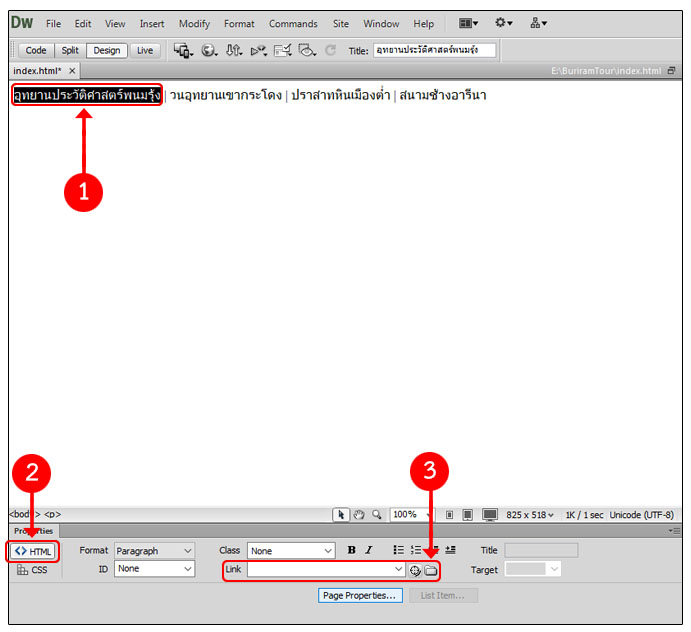The height and width of the screenshot is (632, 691).
Task: Click the unordered list icon
Action: pyautogui.click(x=398, y=550)
